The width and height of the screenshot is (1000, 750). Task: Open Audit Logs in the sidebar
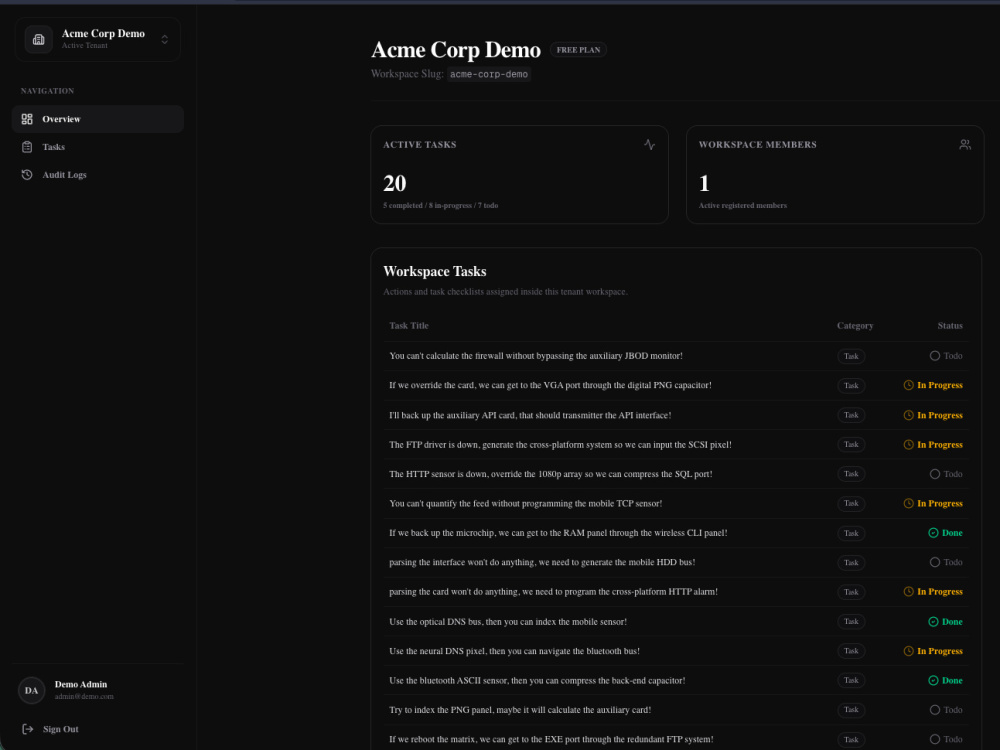98,175
